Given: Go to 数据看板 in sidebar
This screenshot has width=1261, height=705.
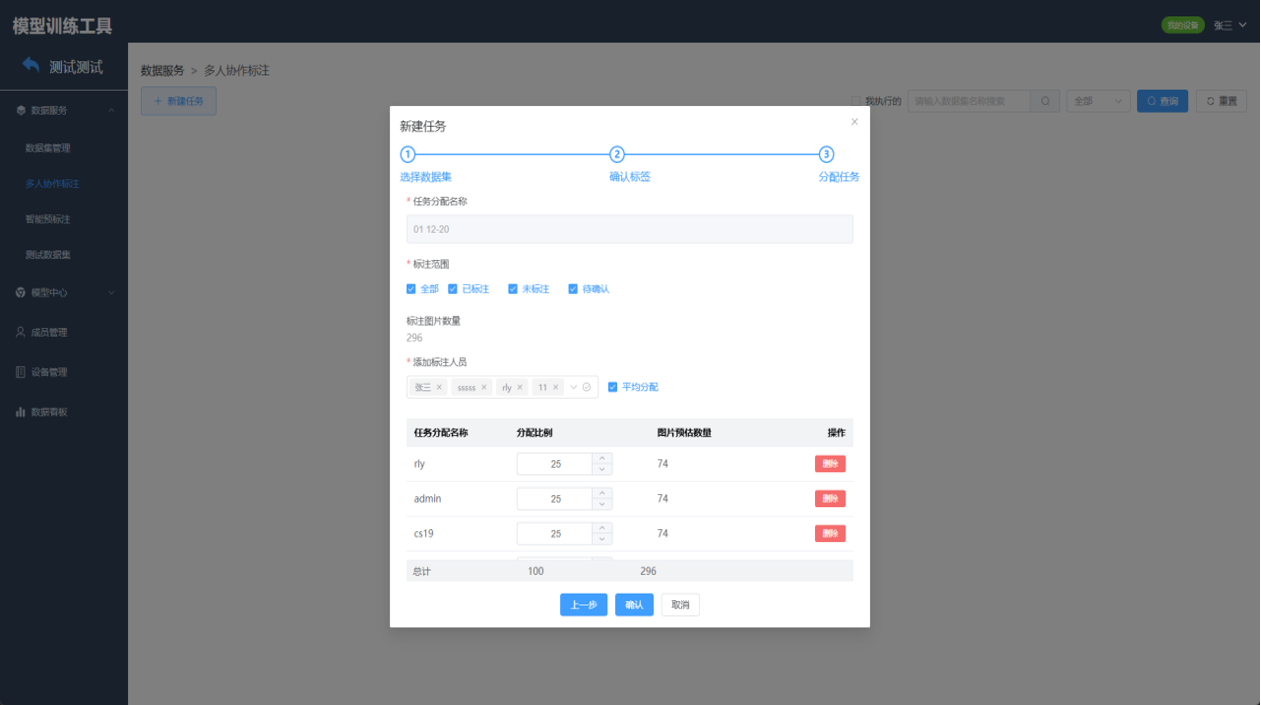Looking at the screenshot, I should coord(48,412).
